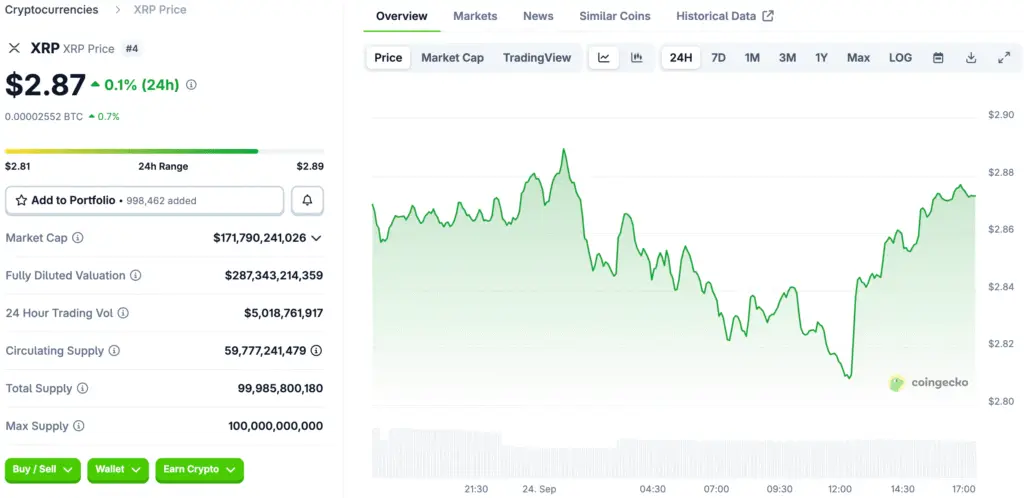The image size is (1024, 498).
Task: Click the bell price alert button
Action: [307, 200]
